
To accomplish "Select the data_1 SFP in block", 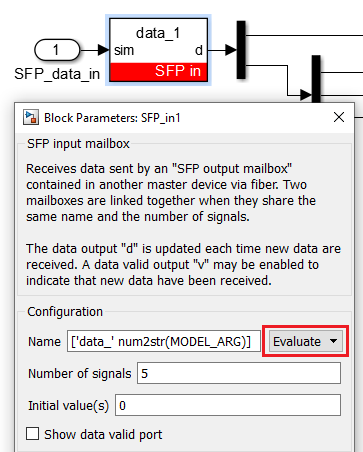I will [x=158, y=50].
